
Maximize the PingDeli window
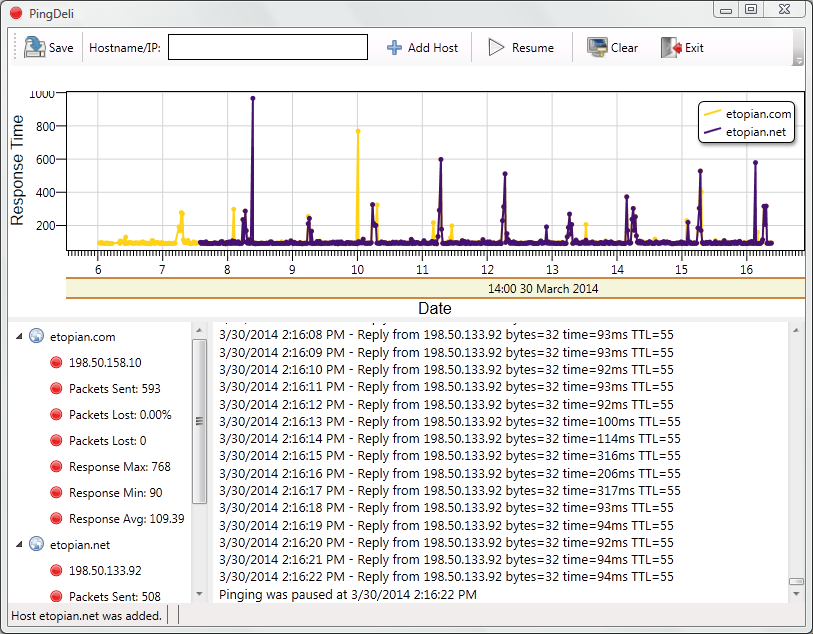click(x=751, y=9)
